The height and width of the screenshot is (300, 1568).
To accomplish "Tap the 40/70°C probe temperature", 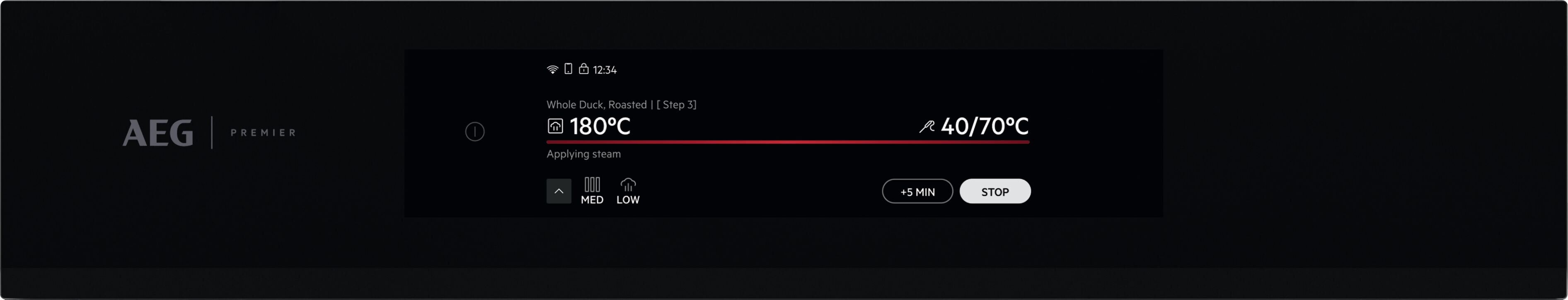I will pyautogui.click(x=984, y=126).
